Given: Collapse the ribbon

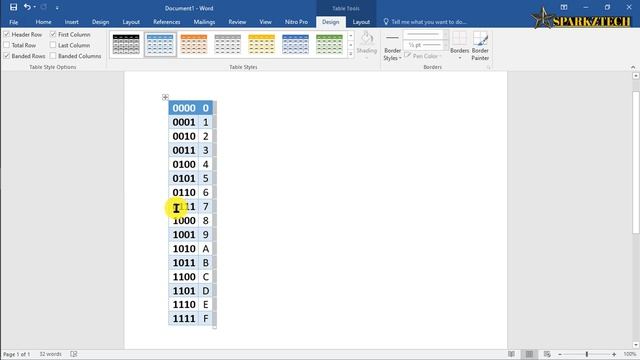Looking at the screenshot, I should coord(633,67).
